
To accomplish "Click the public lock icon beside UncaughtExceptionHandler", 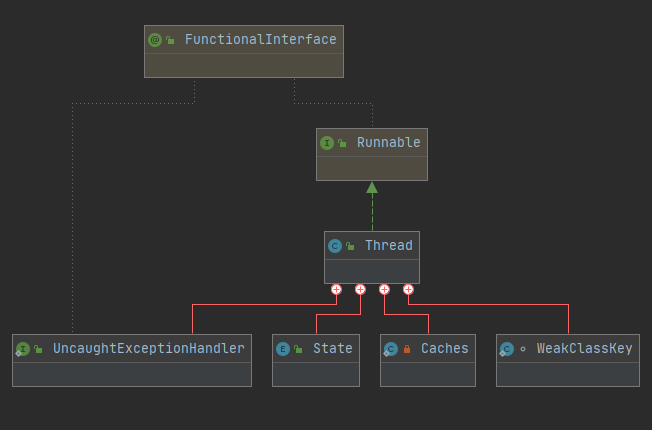I will pyautogui.click(x=38, y=349).
